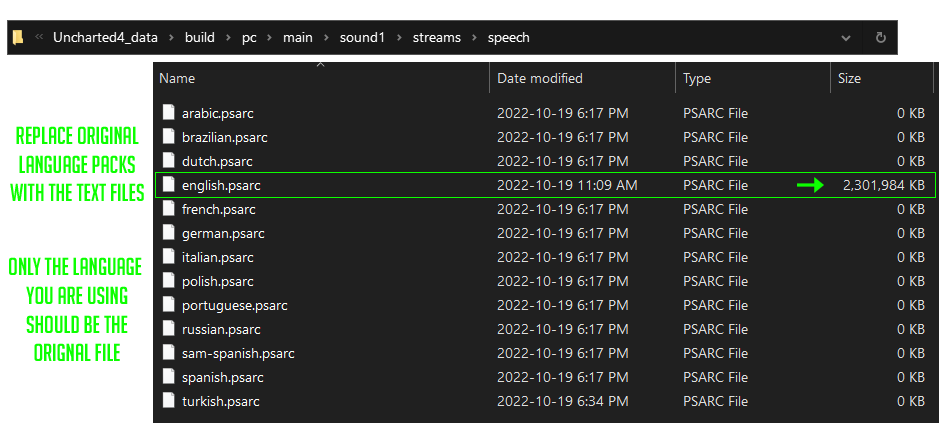Go to the sound1 breadcrumb folder
The height and width of the screenshot is (423, 939).
click(x=362, y=38)
